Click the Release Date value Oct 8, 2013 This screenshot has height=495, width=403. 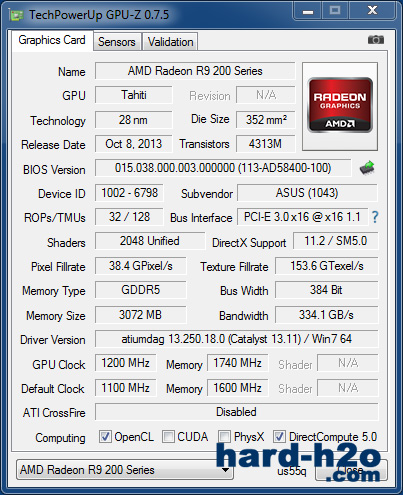(134, 144)
